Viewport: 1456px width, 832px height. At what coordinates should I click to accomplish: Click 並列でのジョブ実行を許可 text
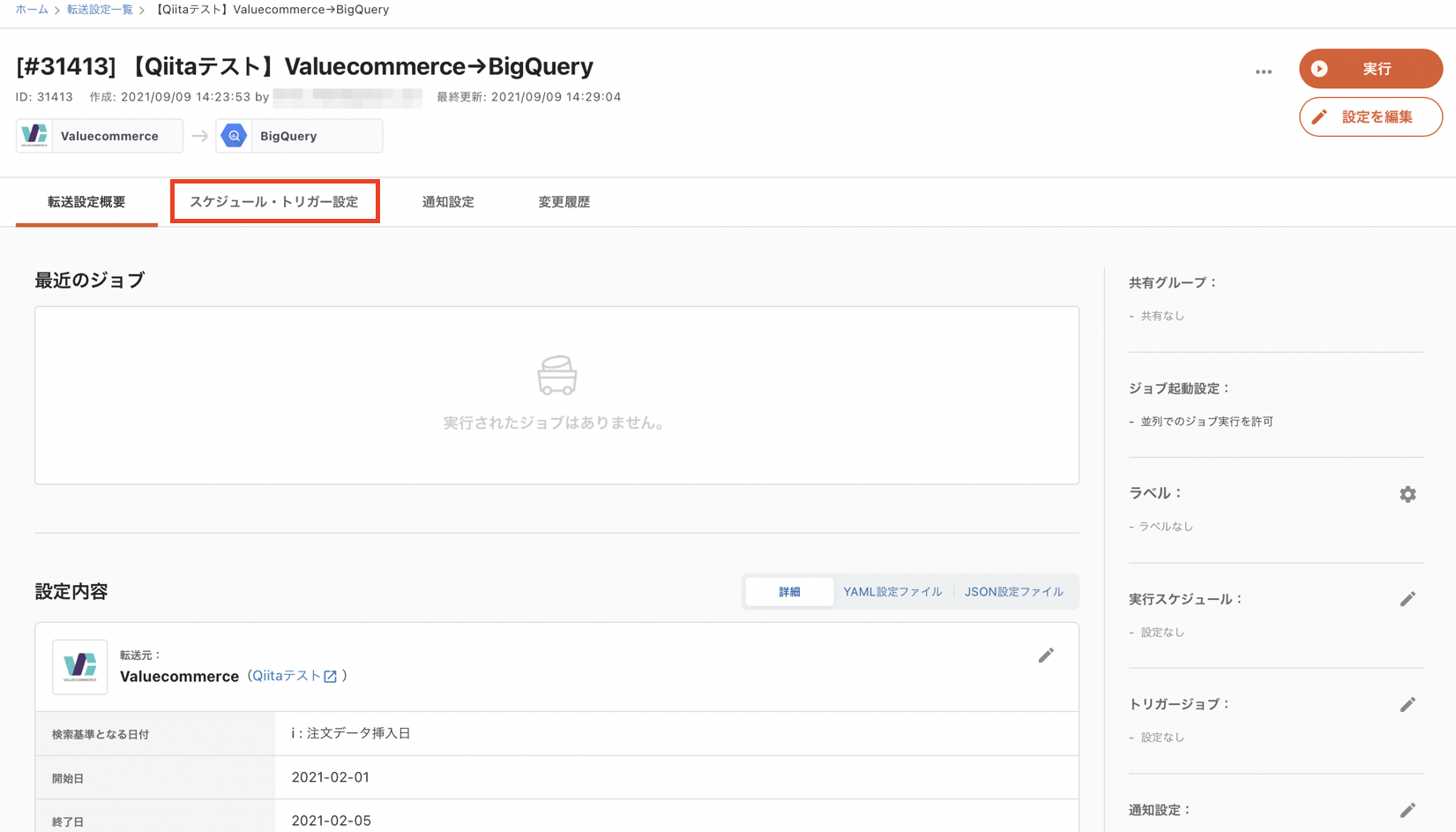click(1206, 422)
